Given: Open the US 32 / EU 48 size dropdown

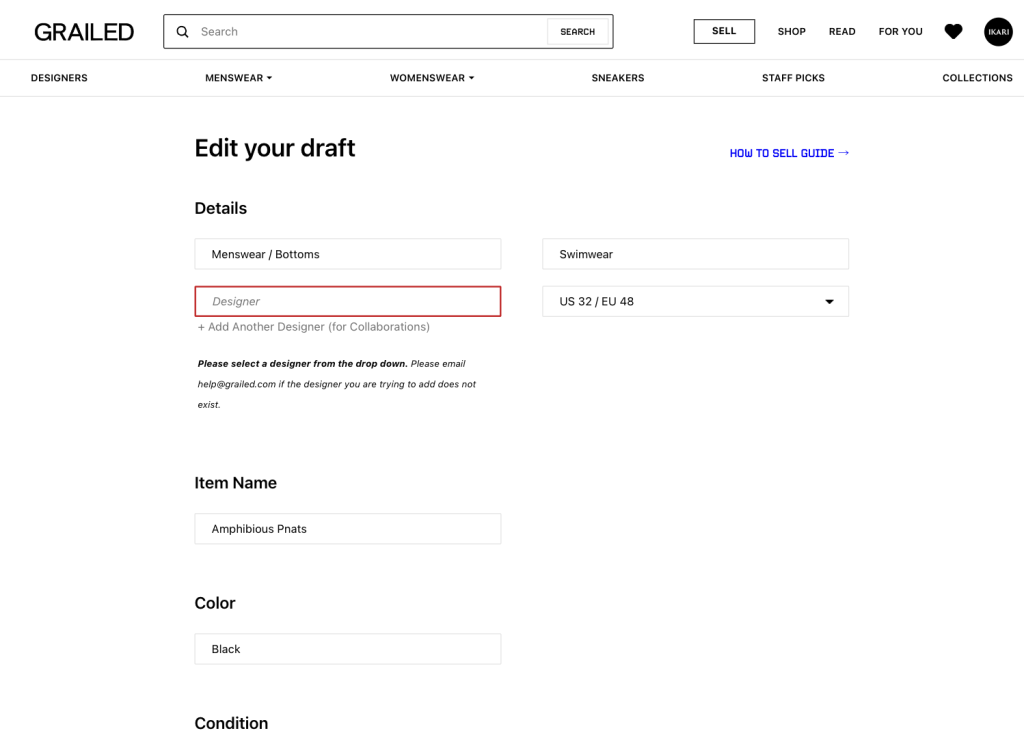Looking at the screenshot, I should tap(695, 301).
